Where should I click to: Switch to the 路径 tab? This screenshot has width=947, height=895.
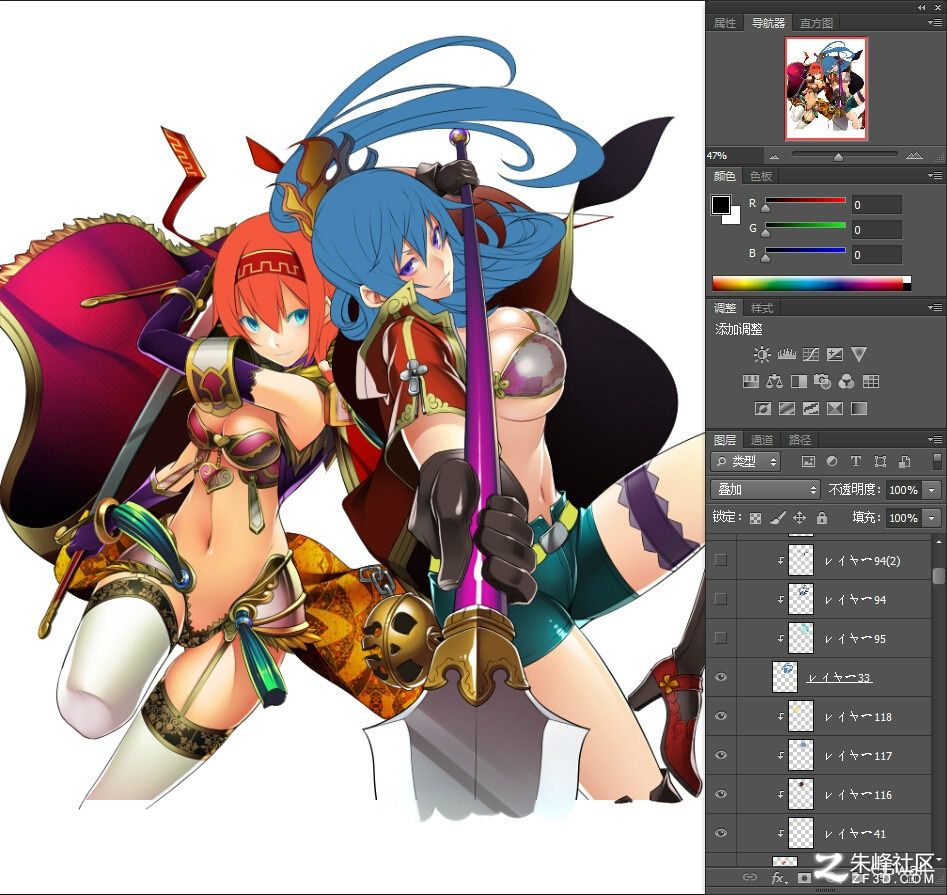click(800, 440)
